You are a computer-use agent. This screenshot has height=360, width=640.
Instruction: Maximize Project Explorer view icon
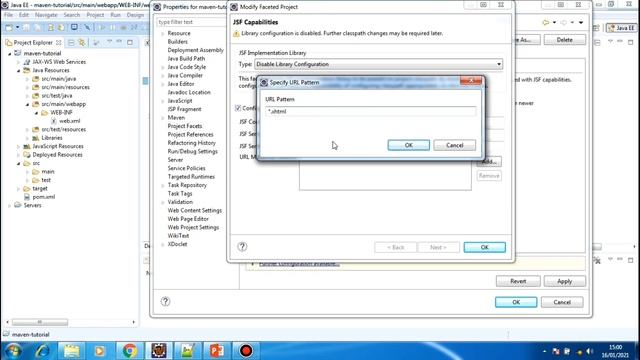coord(130,42)
